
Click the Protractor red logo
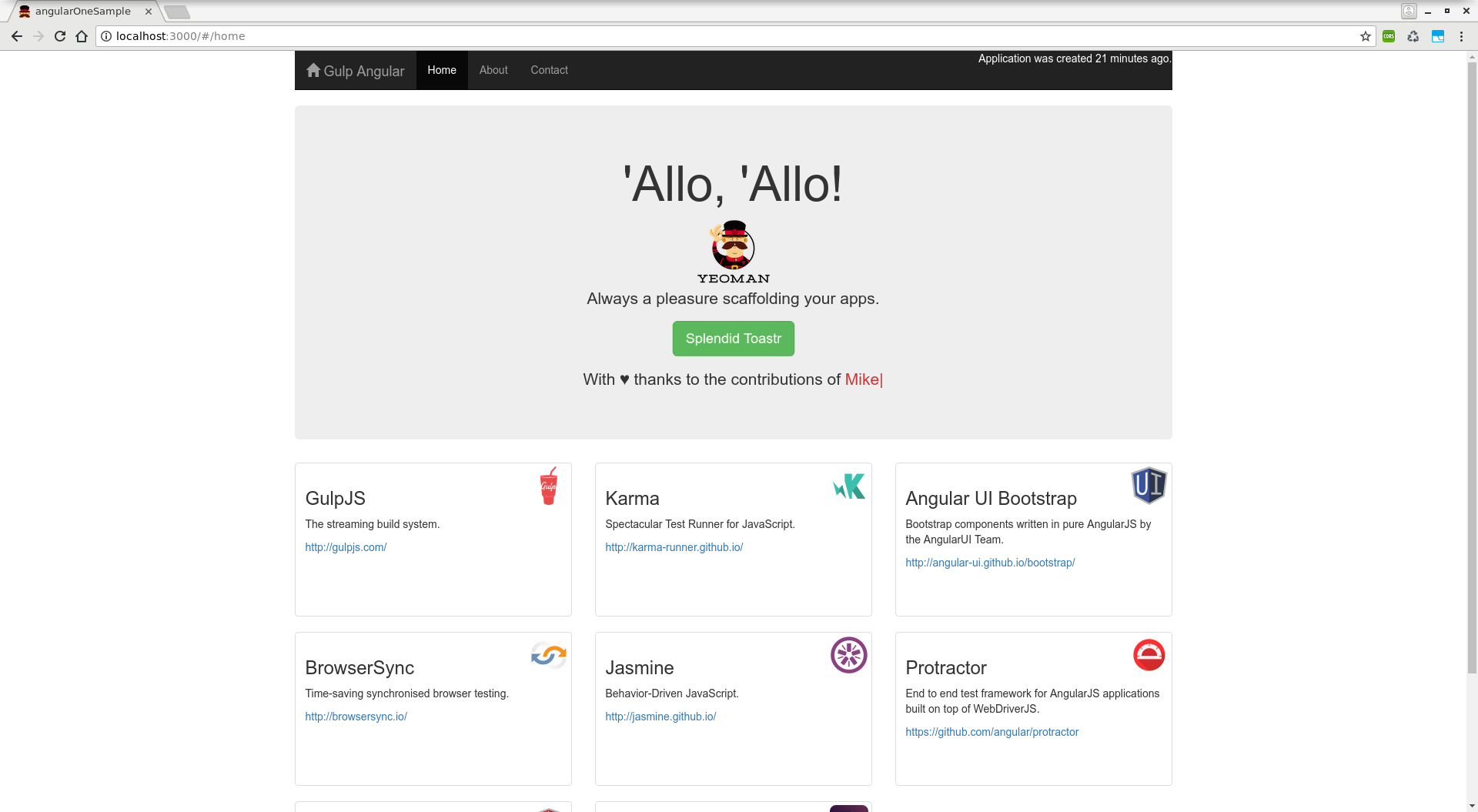1149,655
